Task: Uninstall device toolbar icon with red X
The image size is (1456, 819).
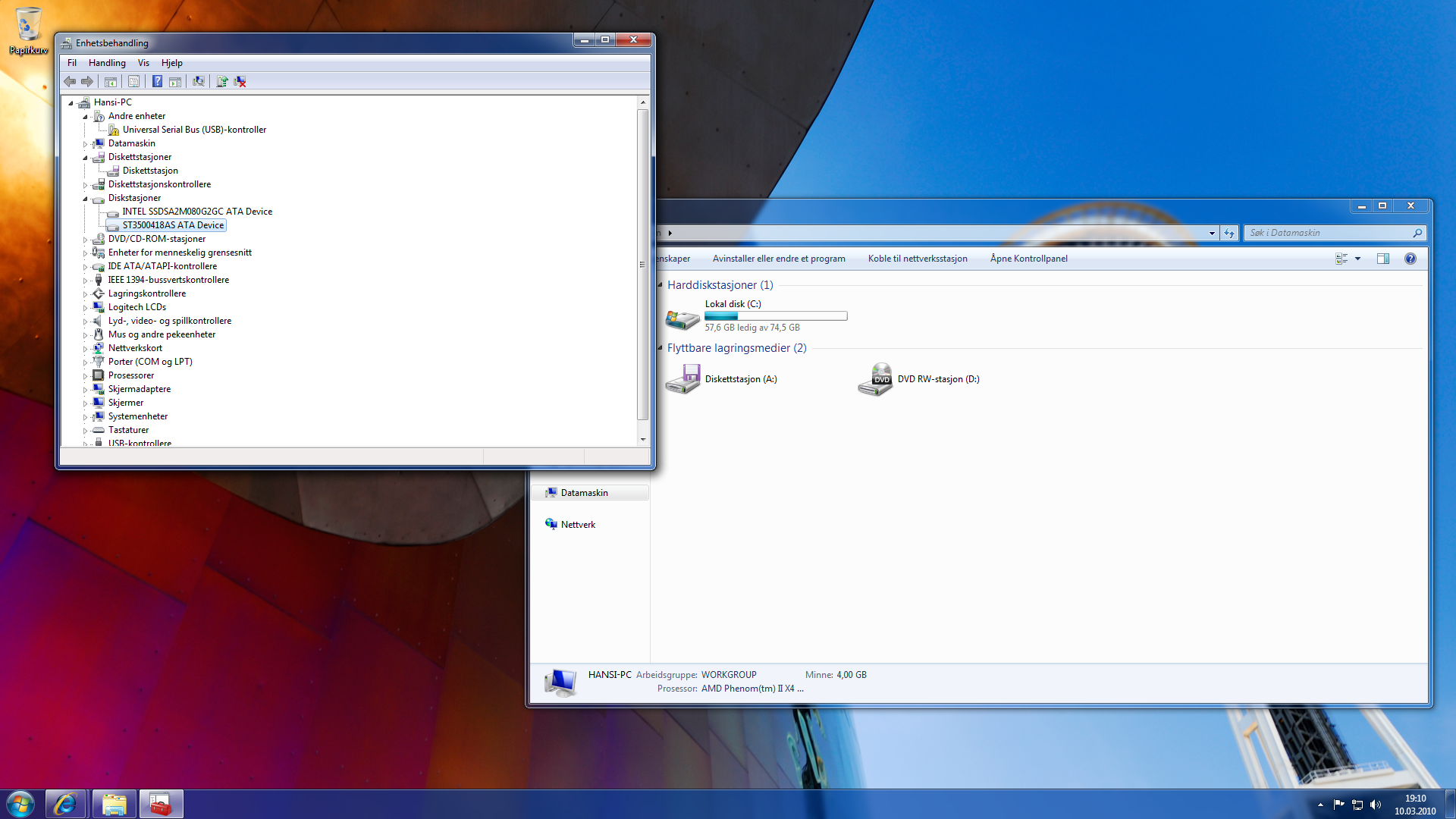Action: 240,81
